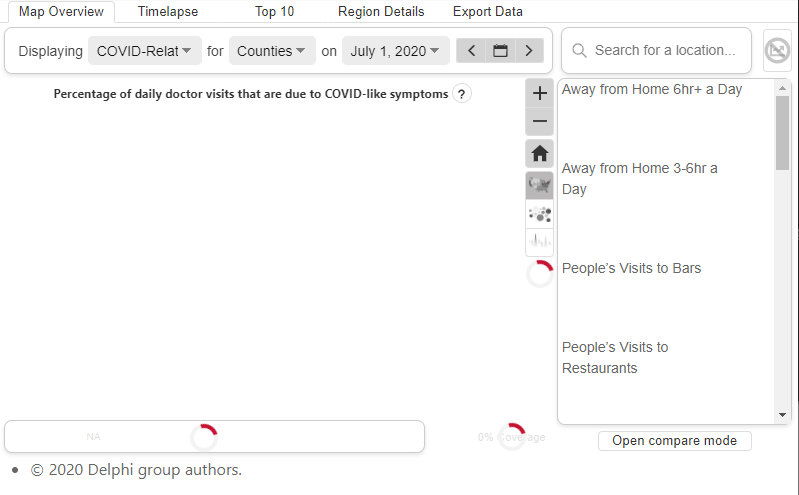The width and height of the screenshot is (799, 495).
Task: Zoom in on the map
Action: click(x=539, y=93)
